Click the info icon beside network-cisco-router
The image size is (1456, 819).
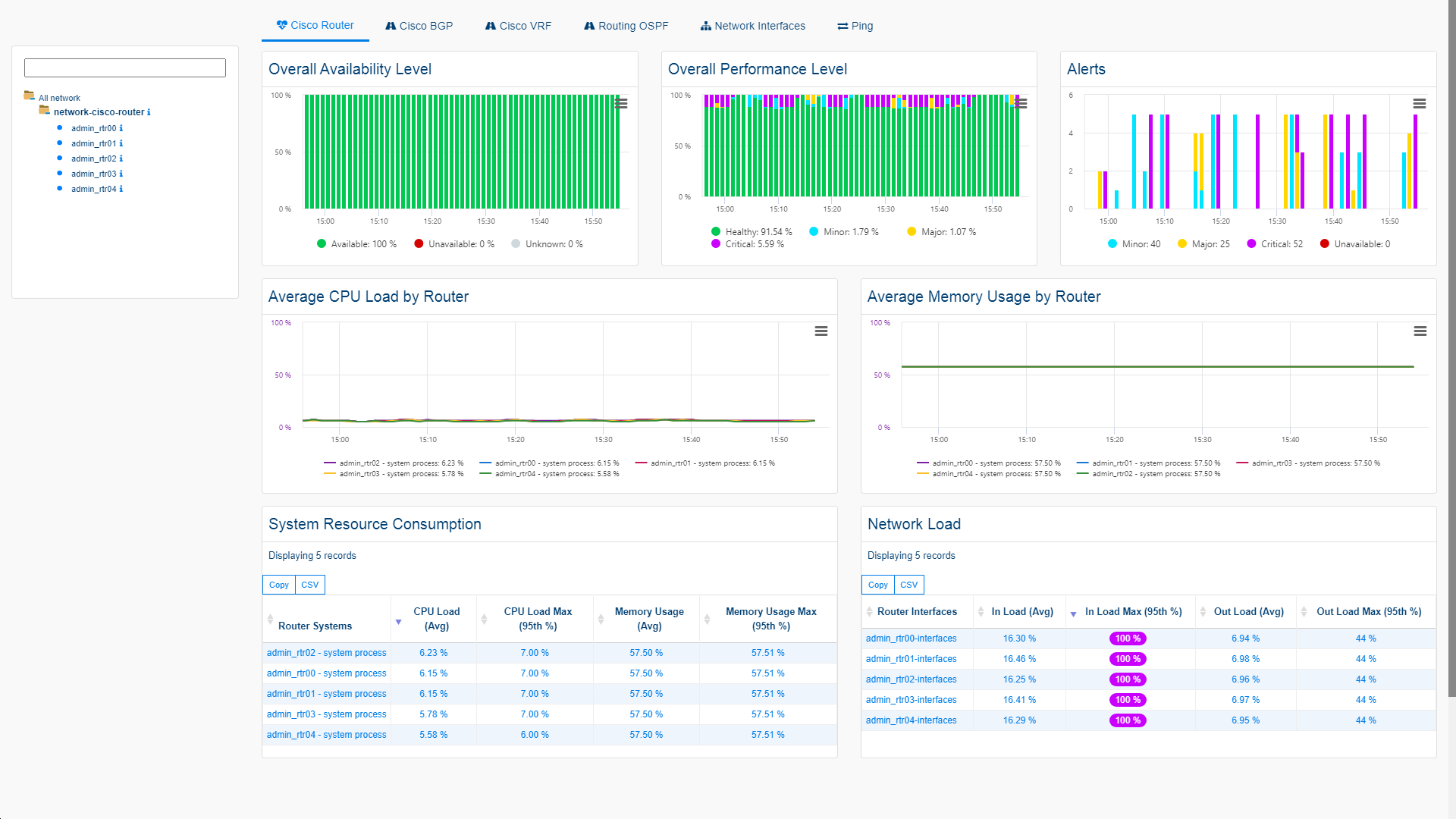tap(149, 112)
